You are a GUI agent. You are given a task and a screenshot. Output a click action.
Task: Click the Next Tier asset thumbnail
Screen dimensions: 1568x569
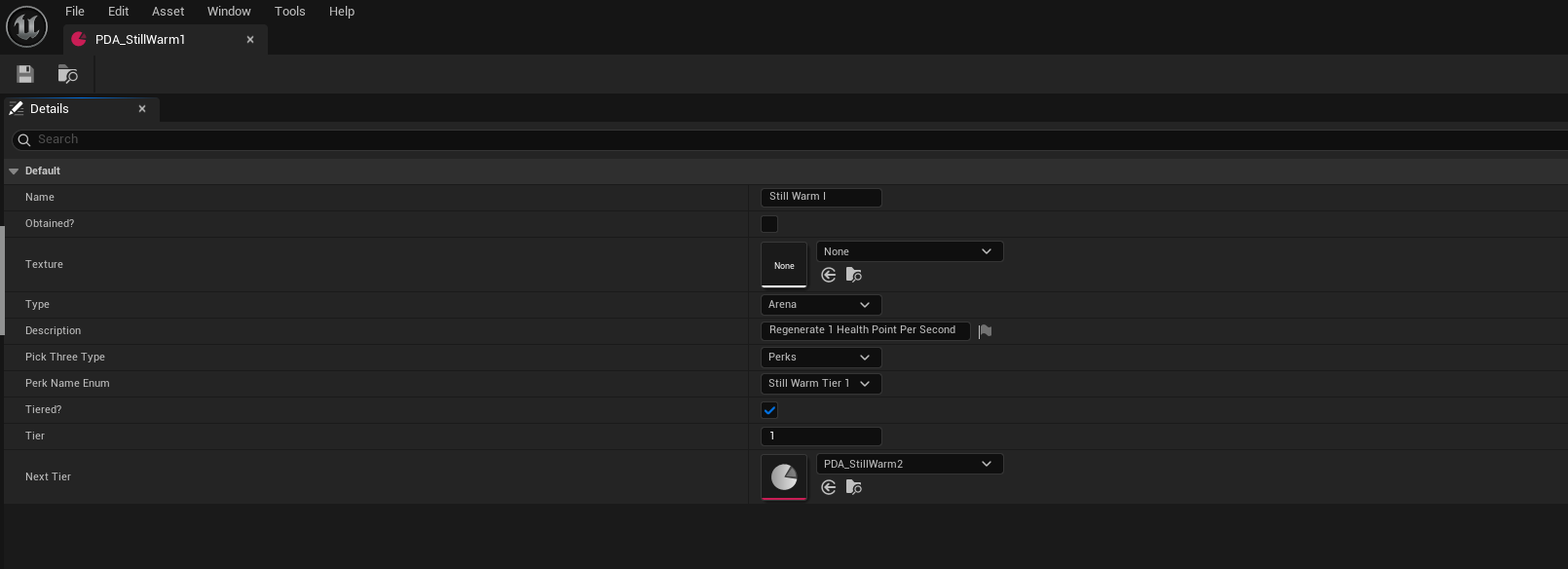coord(784,477)
